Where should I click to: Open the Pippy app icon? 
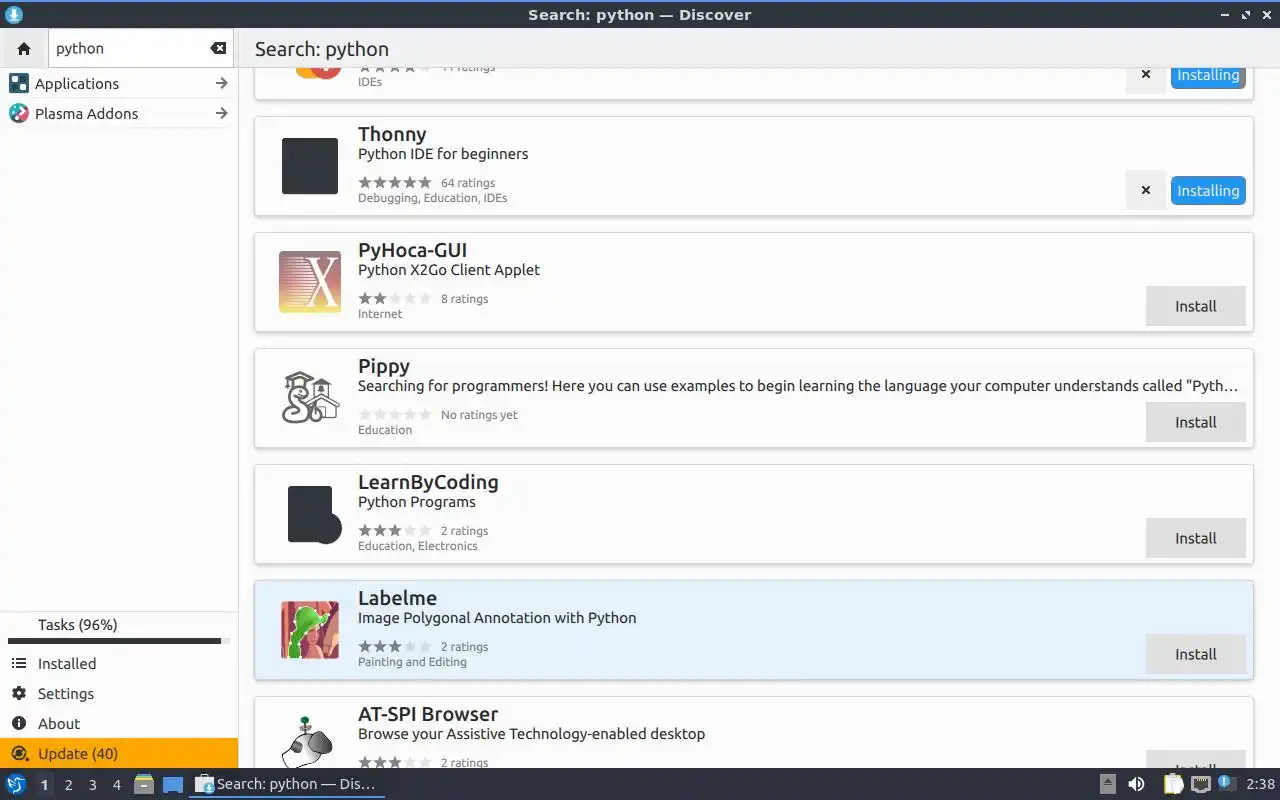(310, 398)
